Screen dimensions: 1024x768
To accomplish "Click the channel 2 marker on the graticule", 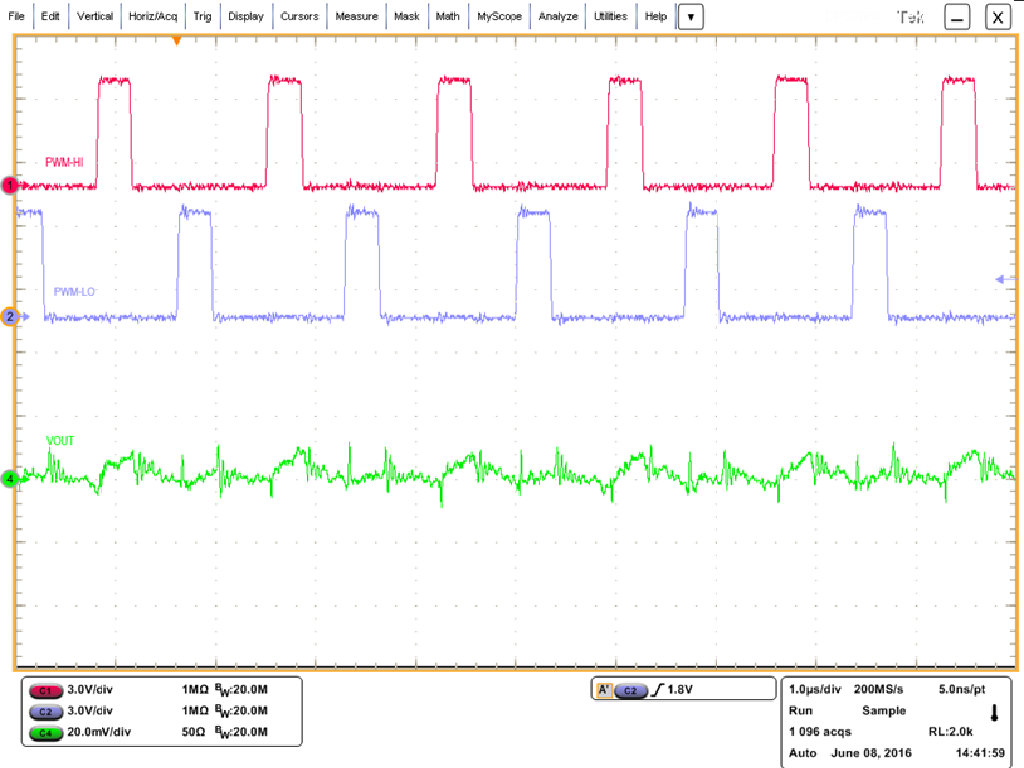I will pos(8,316).
